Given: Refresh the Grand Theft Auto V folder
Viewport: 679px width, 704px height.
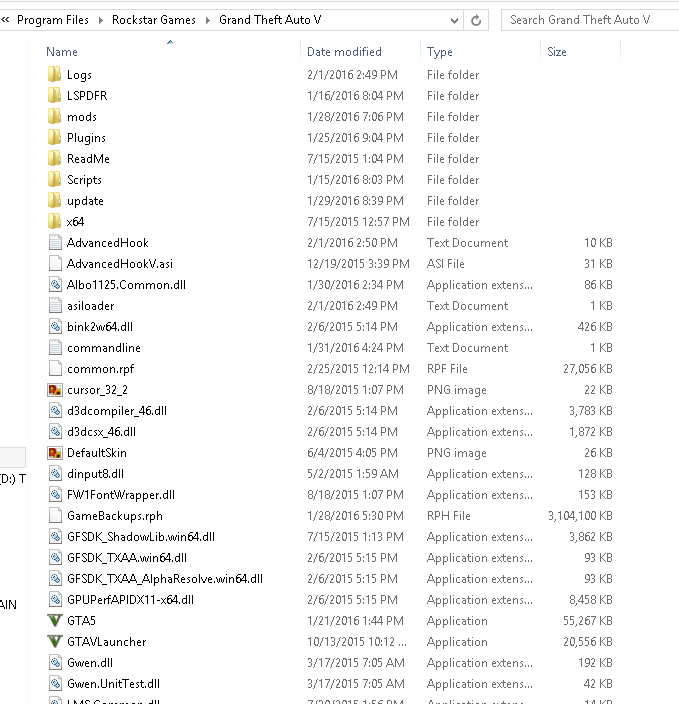Looking at the screenshot, I should pyautogui.click(x=476, y=20).
